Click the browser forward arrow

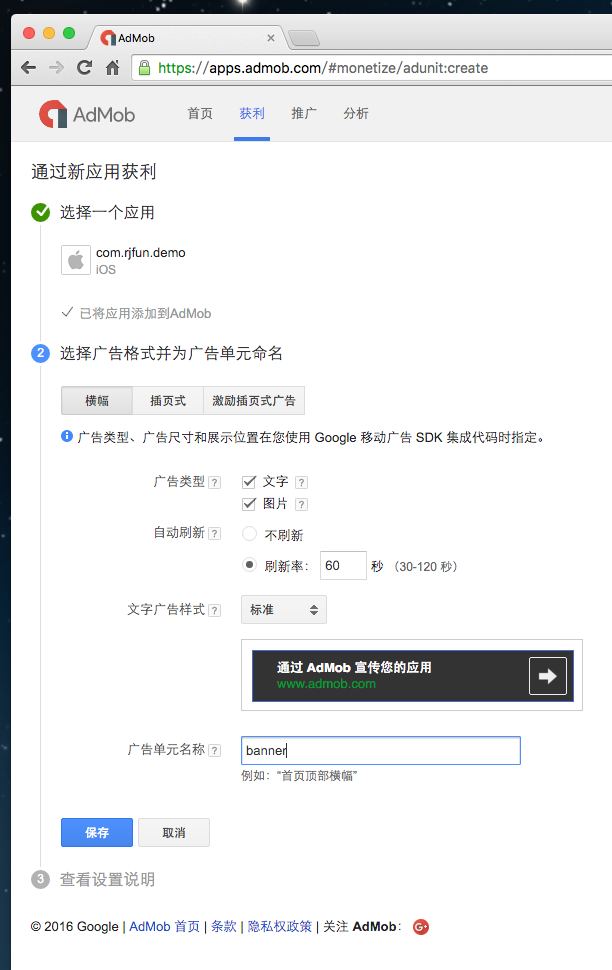(56, 67)
